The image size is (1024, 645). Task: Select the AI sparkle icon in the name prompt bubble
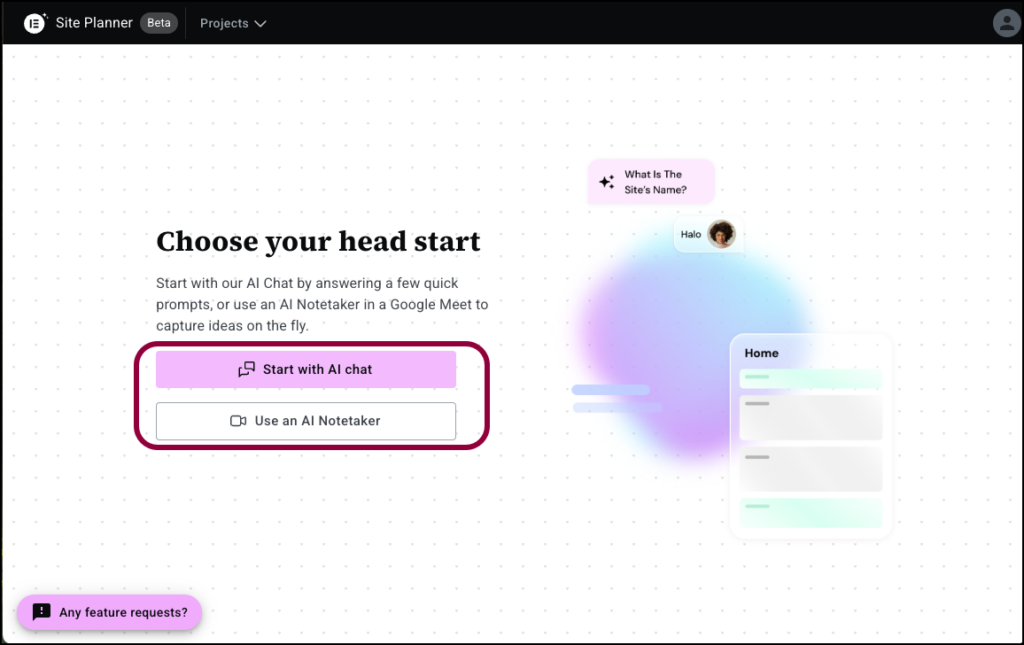(x=605, y=181)
